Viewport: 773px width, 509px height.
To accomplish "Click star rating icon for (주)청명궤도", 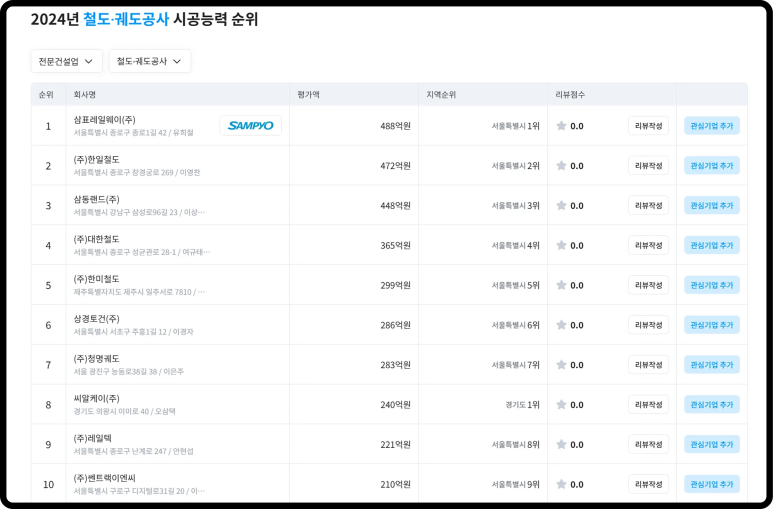I will pyautogui.click(x=561, y=365).
